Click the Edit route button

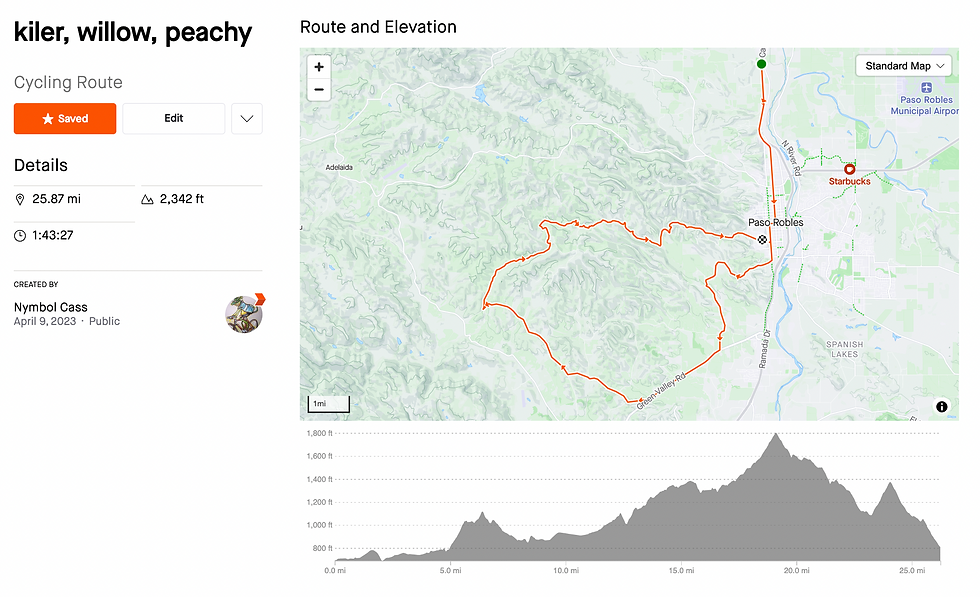coord(174,118)
